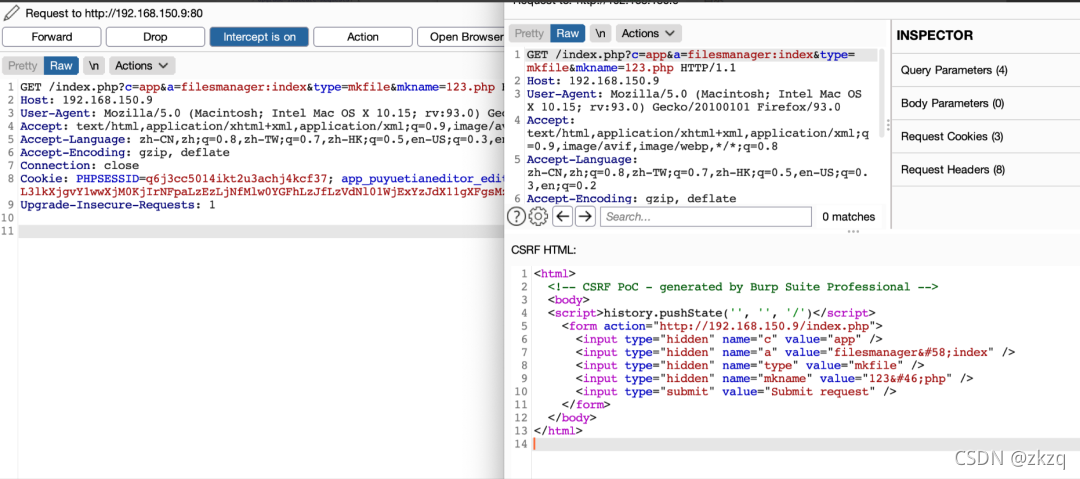Click 'Connection: close' header line

pos(81,165)
